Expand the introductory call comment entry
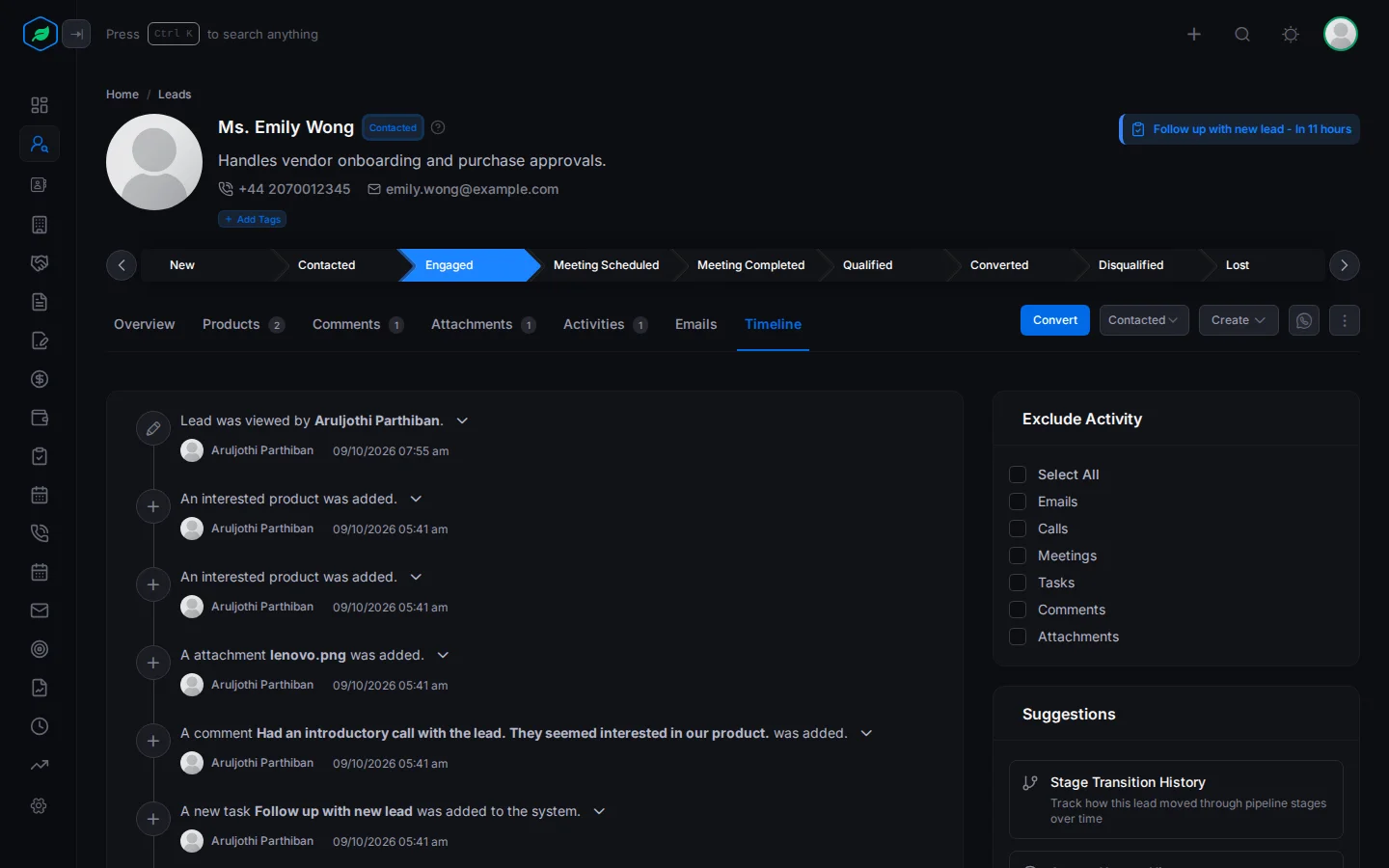Screen dimensions: 1389x868 click(x=866, y=733)
